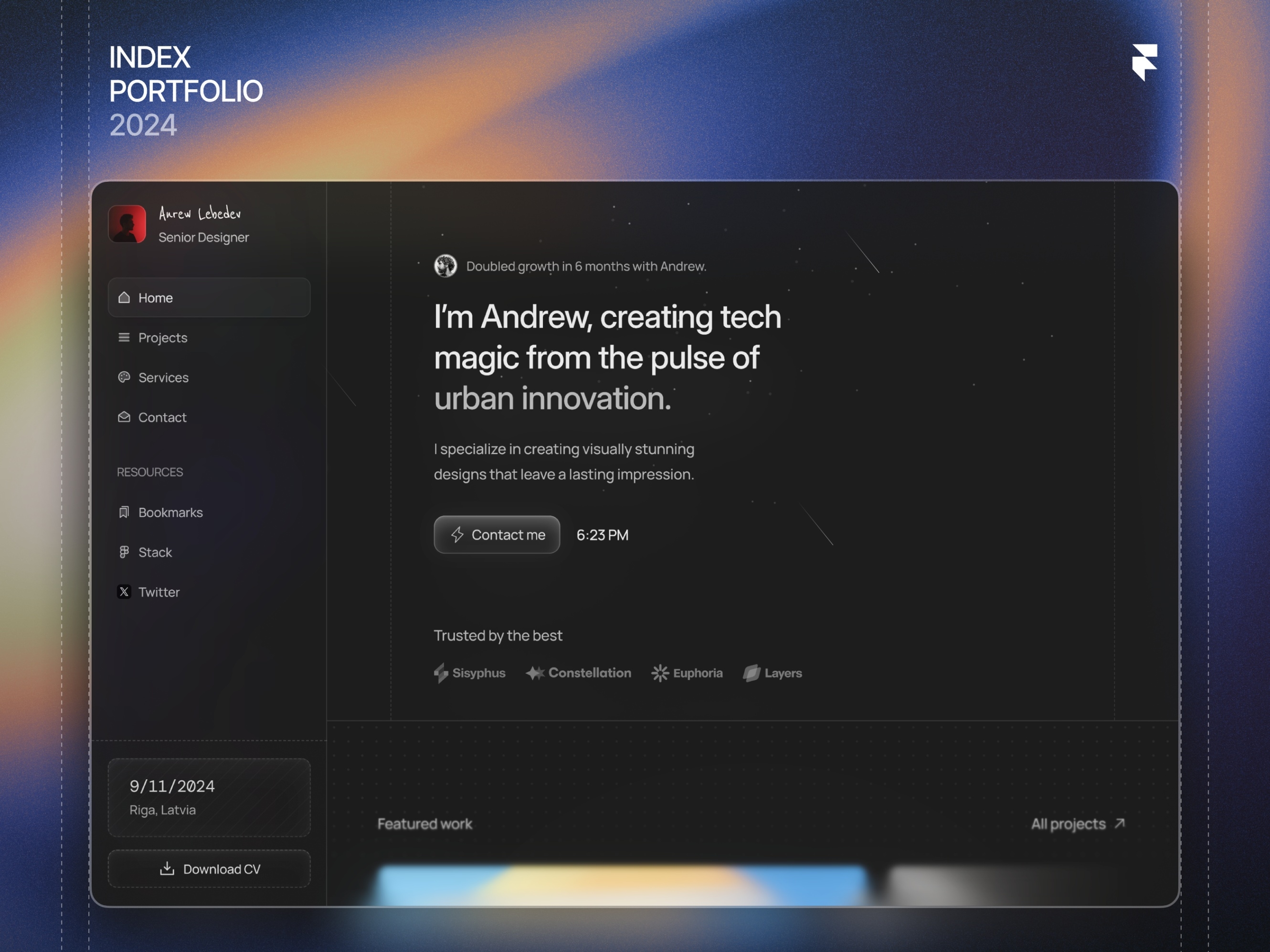
Task: Click the Stack grid icon in resources
Action: (124, 551)
